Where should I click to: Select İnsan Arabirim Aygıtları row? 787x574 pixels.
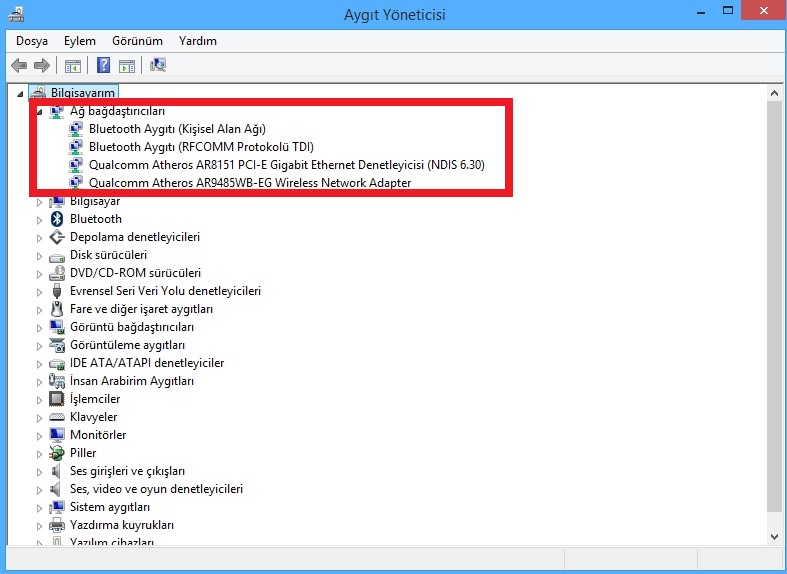point(132,381)
